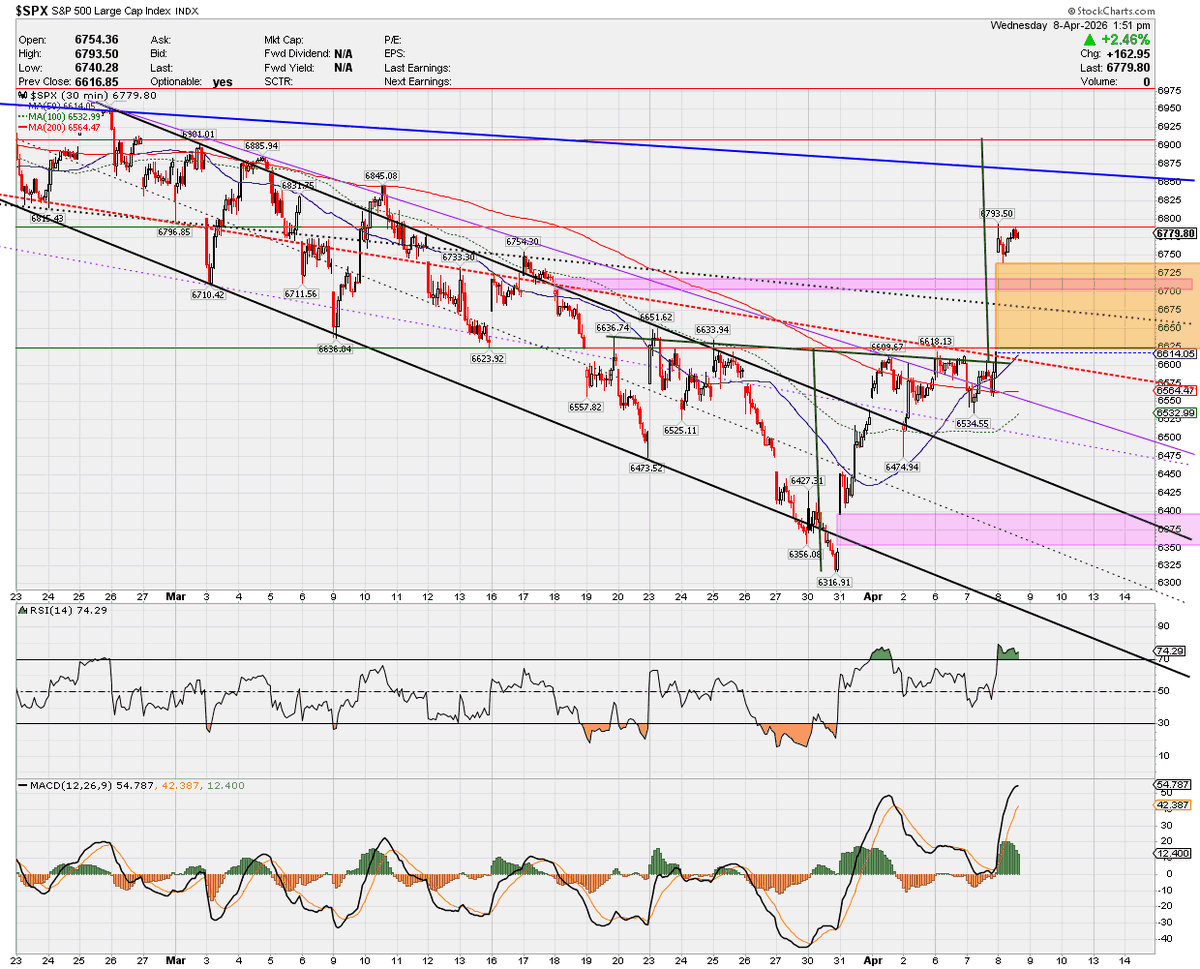Click the 6885.94 price label
The image size is (1200, 969).
click(x=261, y=146)
